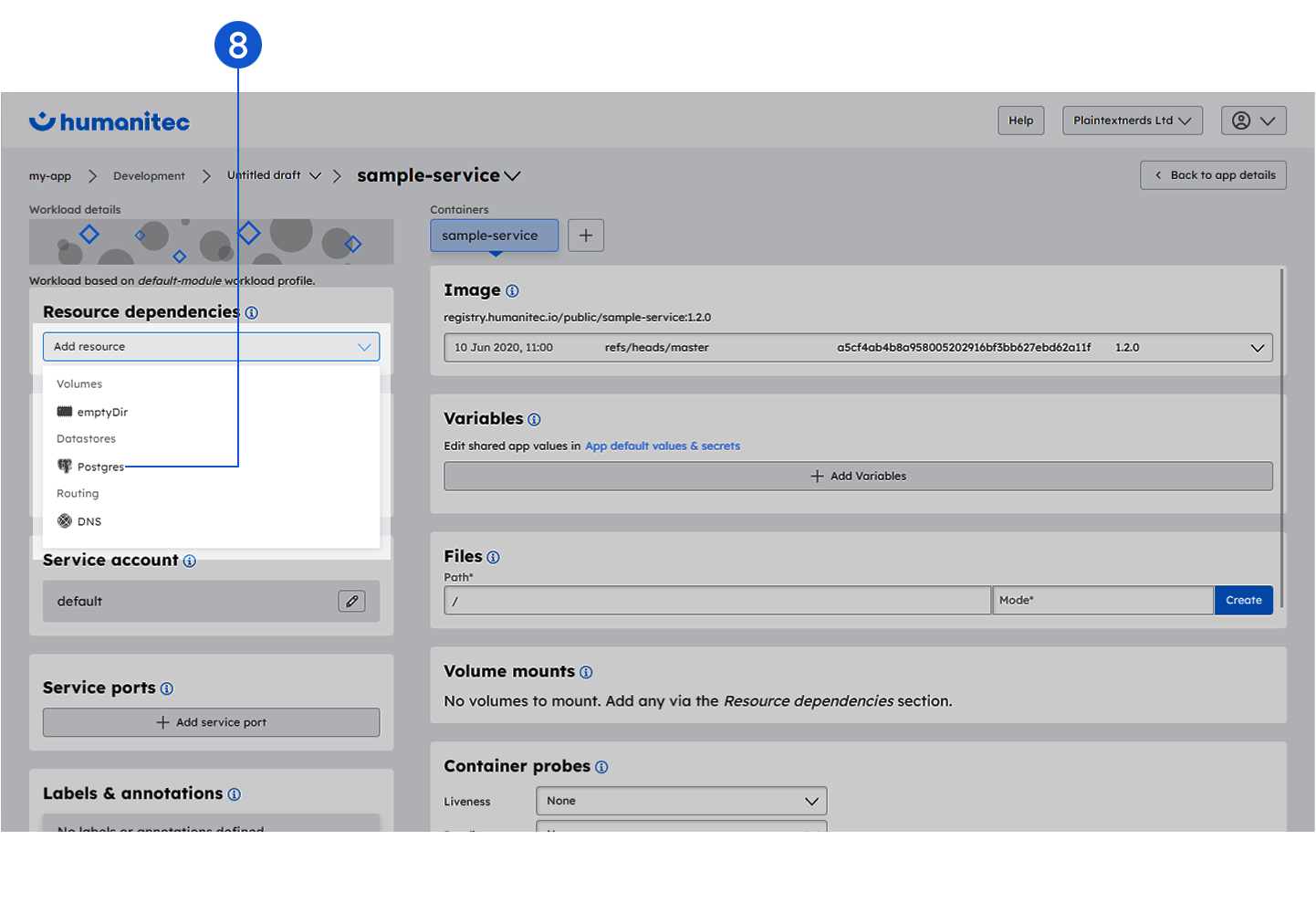
Task: Navigate to Development breadcrumb
Action: [149, 176]
